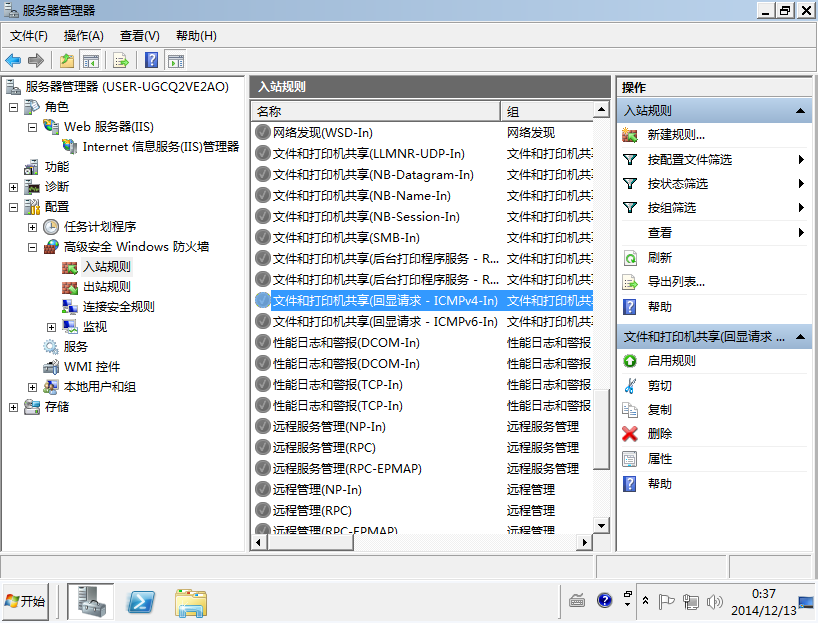Viewport: 818px width, 623px height.
Task: Click the 复制 copy icon
Action: click(630, 410)
